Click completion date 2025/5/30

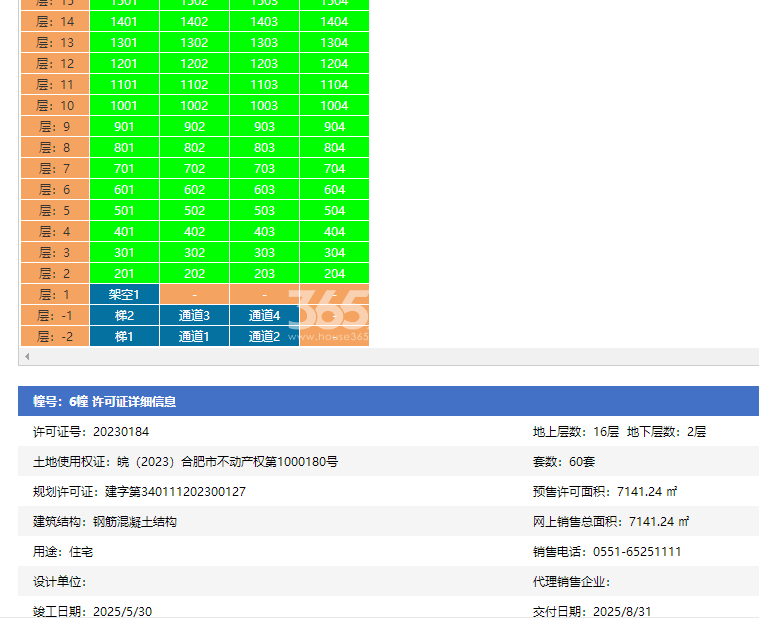pos(122,612)
